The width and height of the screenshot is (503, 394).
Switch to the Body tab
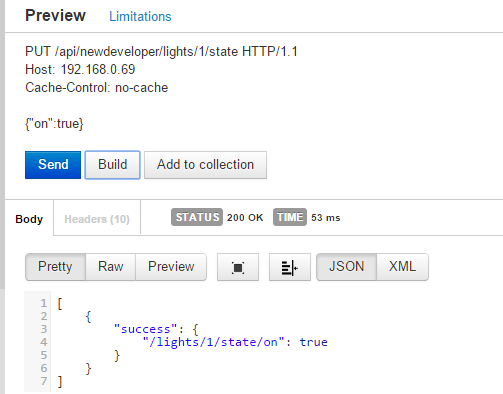(x=29, y=219)
